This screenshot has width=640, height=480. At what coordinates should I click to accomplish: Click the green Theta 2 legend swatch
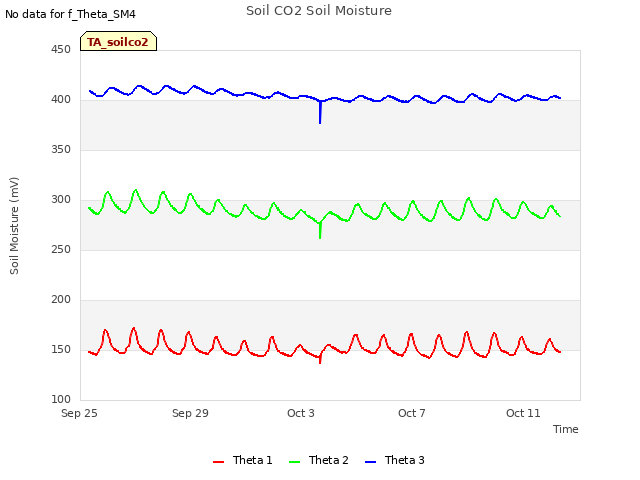point(295,462)
